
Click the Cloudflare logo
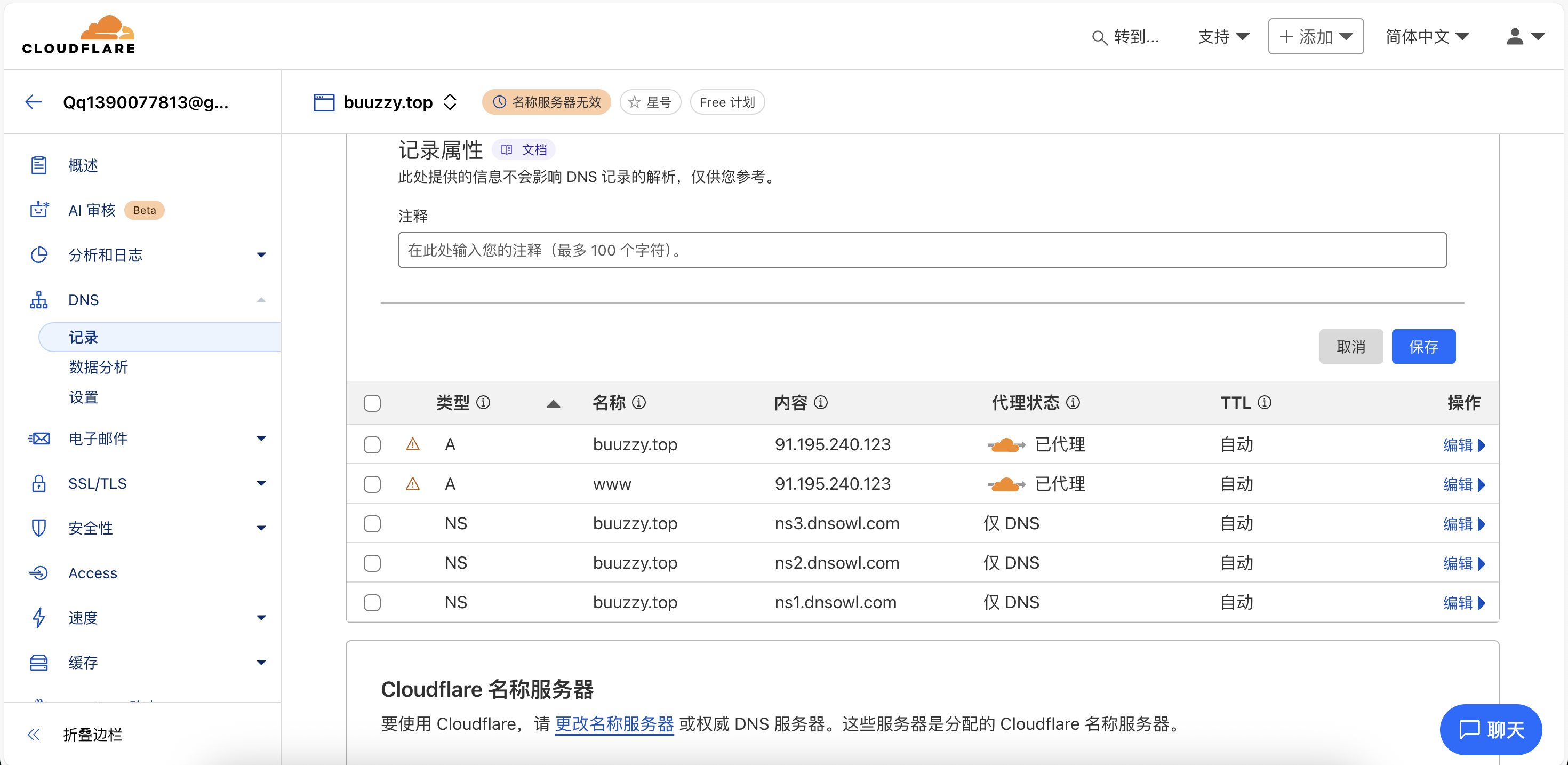pos(78,35)
